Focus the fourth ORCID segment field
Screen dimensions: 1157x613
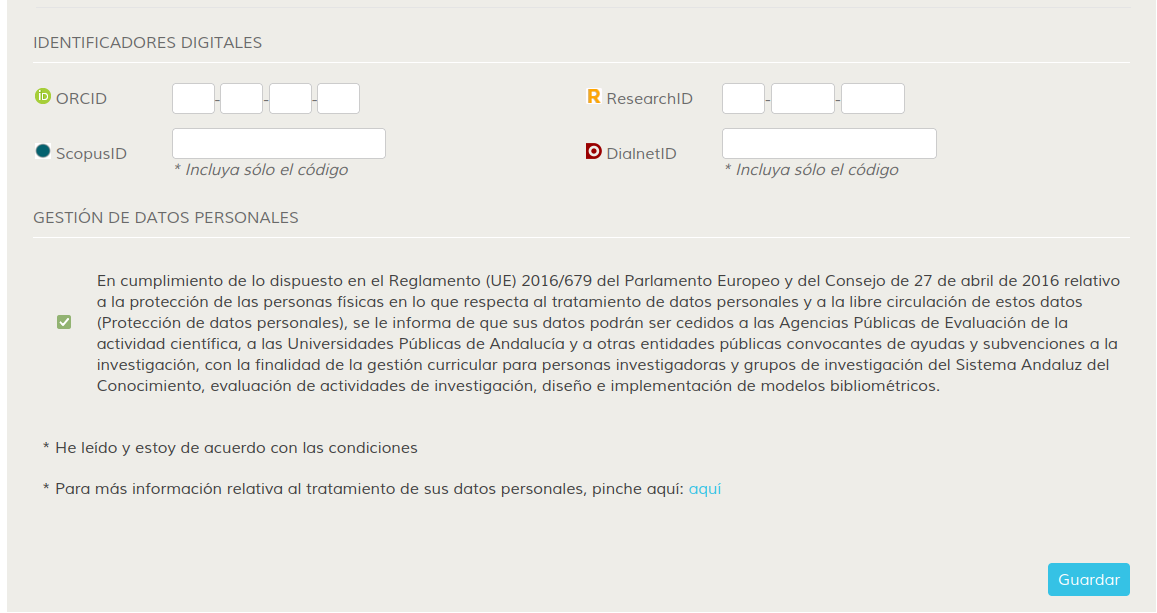pyautogui.click(x=338, y=99)
